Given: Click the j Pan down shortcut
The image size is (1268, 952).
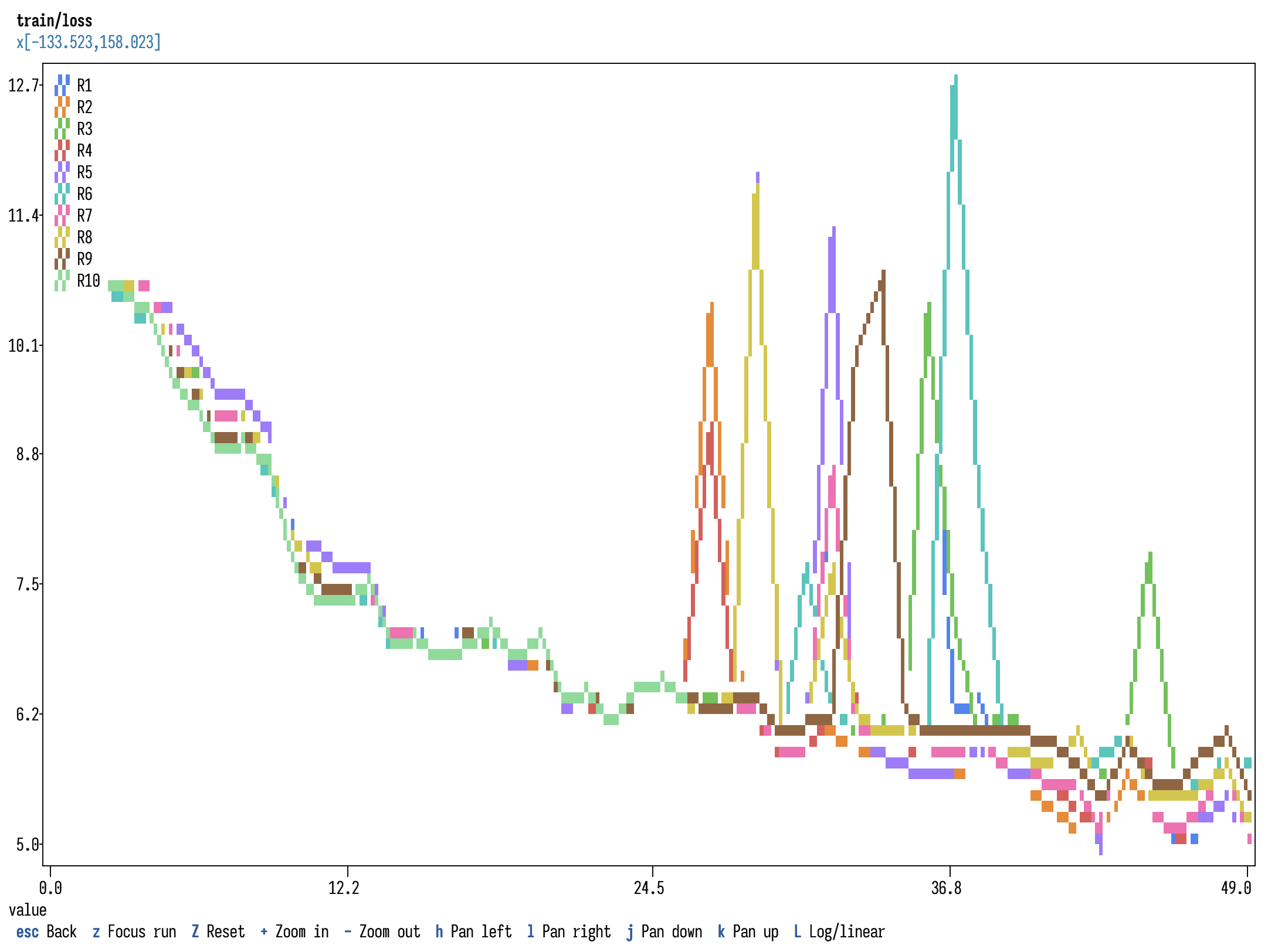Looking at the screenshot, I should tap(664, 931).
